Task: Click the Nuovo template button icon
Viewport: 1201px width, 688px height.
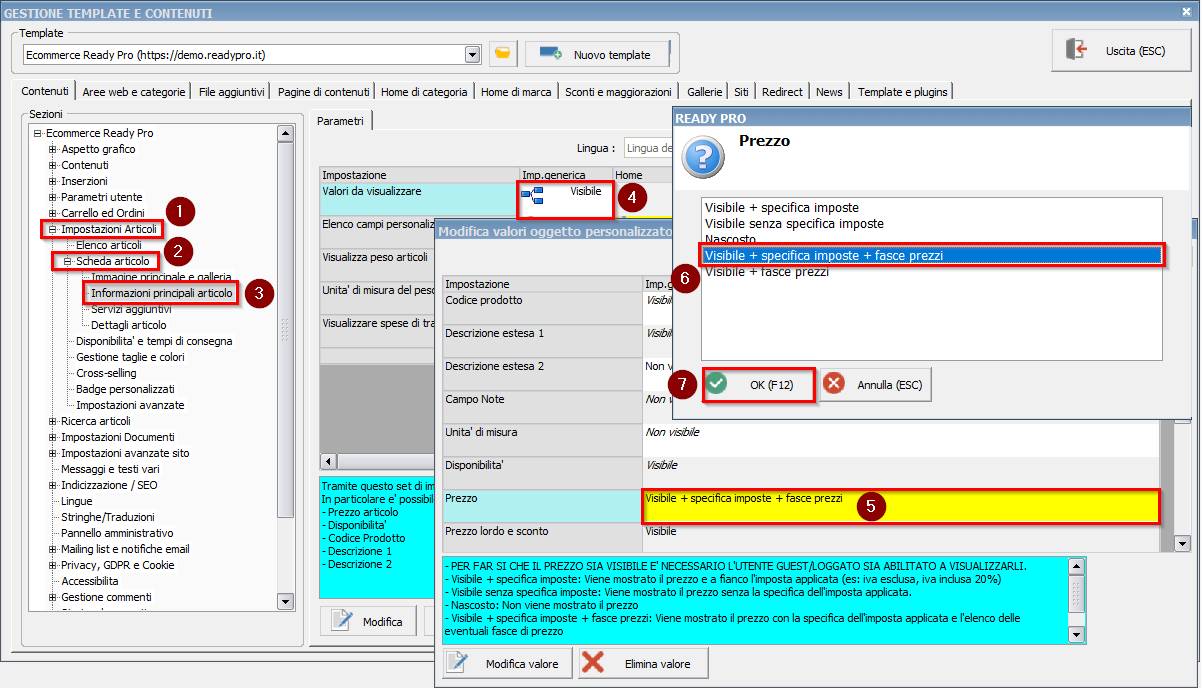Action: tap(550, 54)
